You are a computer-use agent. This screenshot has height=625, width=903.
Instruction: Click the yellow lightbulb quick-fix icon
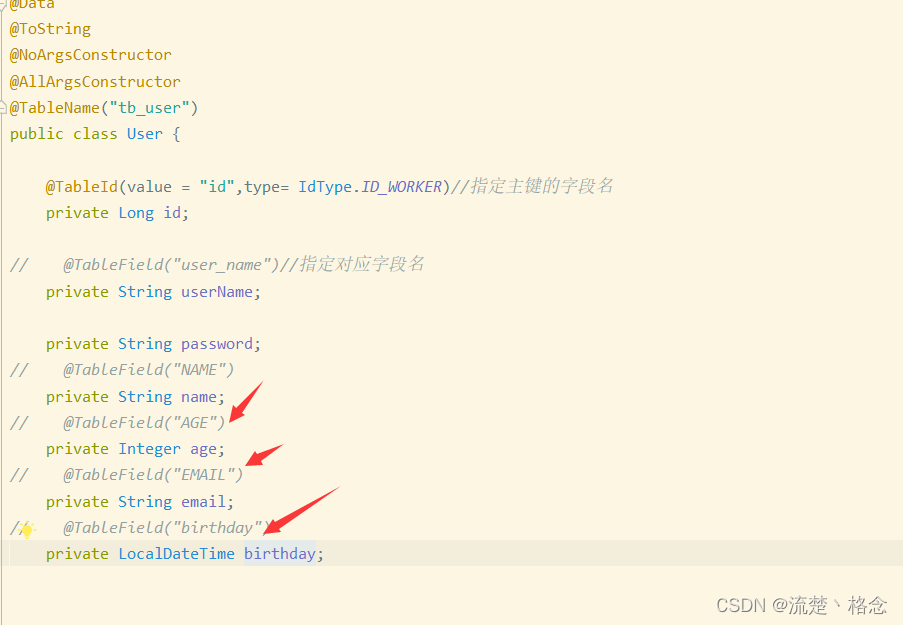[26, 529]
